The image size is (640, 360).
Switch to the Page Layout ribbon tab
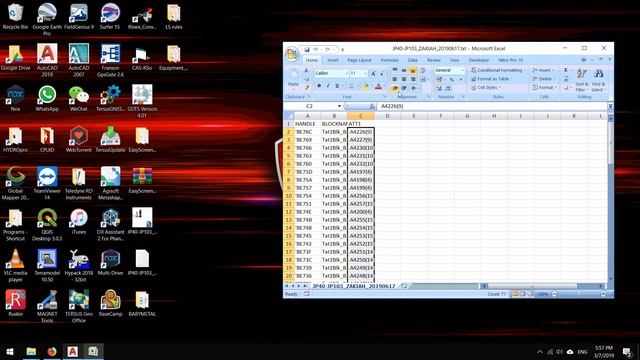pyautogui.click(x=359, y=60)
